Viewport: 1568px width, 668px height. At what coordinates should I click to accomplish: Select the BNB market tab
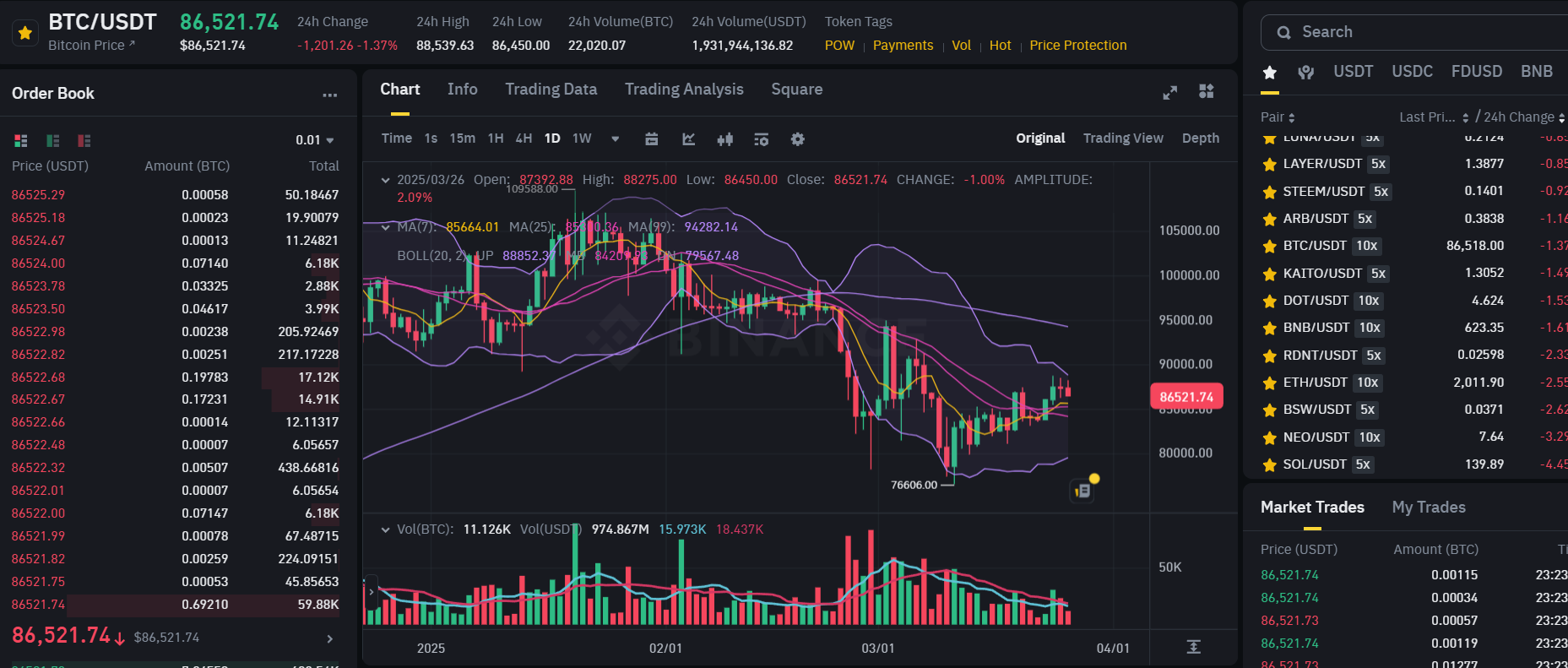[x=1537, y=72]
